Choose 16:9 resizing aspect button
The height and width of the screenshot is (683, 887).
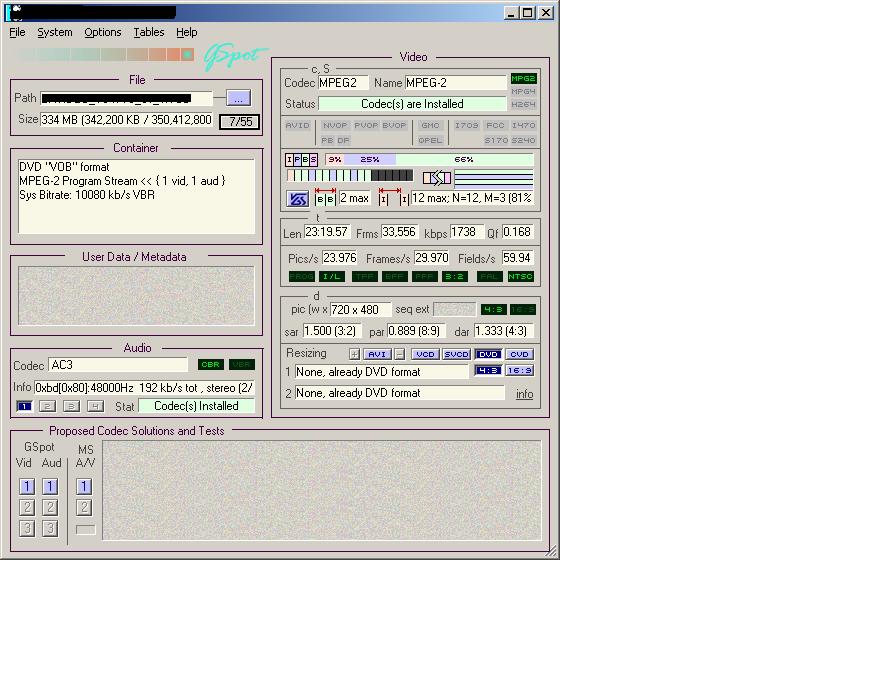click(519, 371)
